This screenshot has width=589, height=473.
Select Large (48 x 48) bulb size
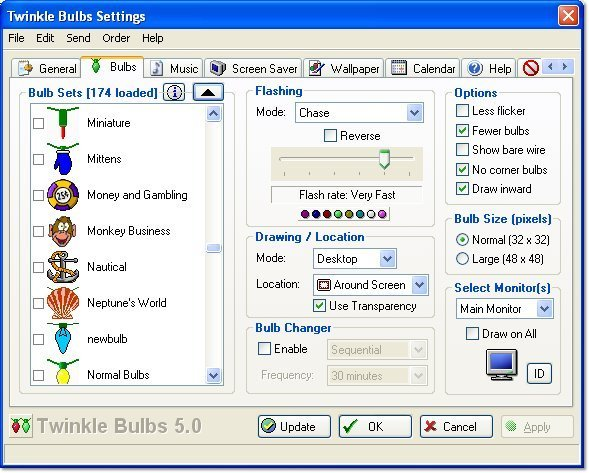point(462,259)
